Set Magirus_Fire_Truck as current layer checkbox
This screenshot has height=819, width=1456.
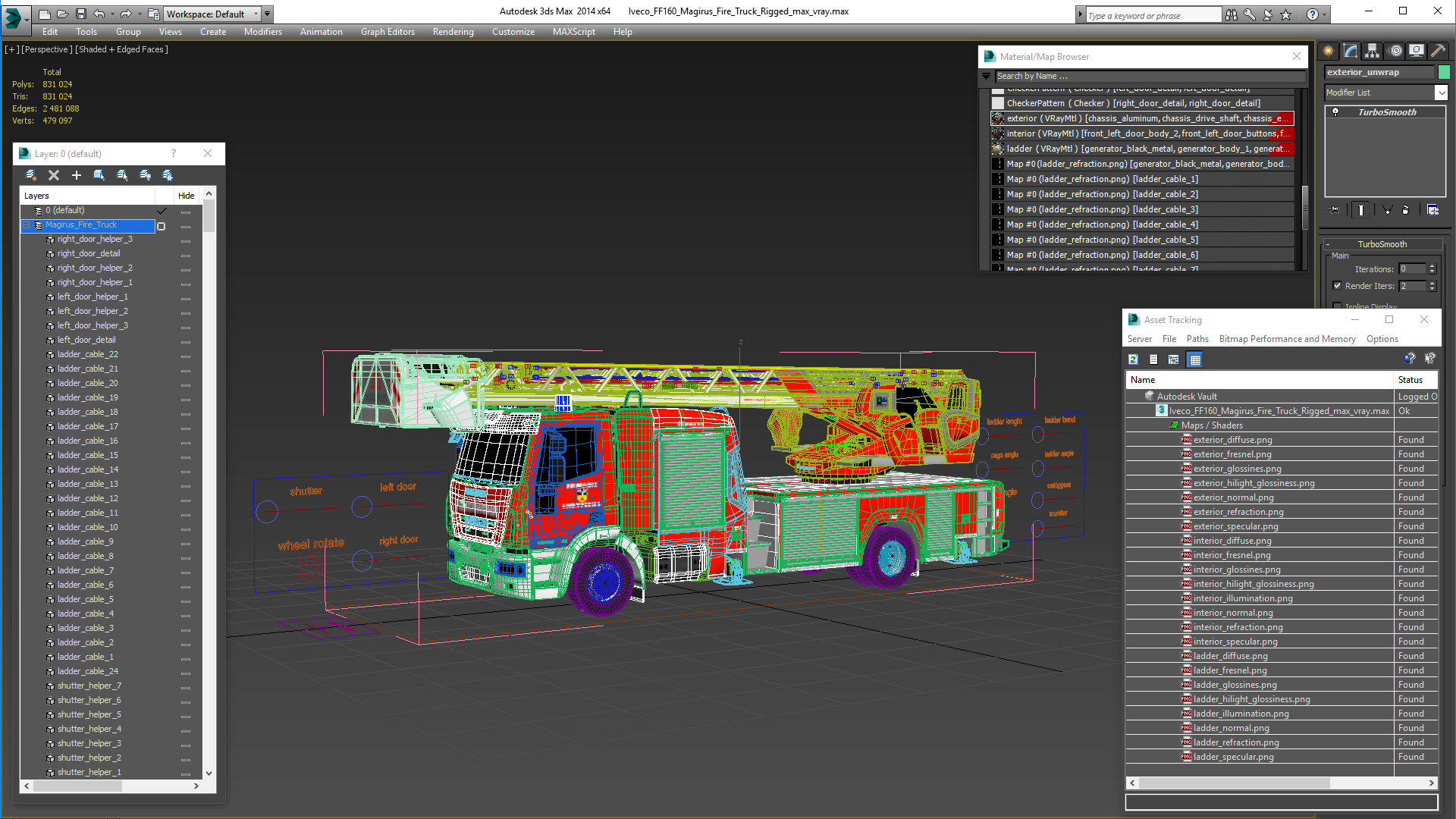coord(161,226)
